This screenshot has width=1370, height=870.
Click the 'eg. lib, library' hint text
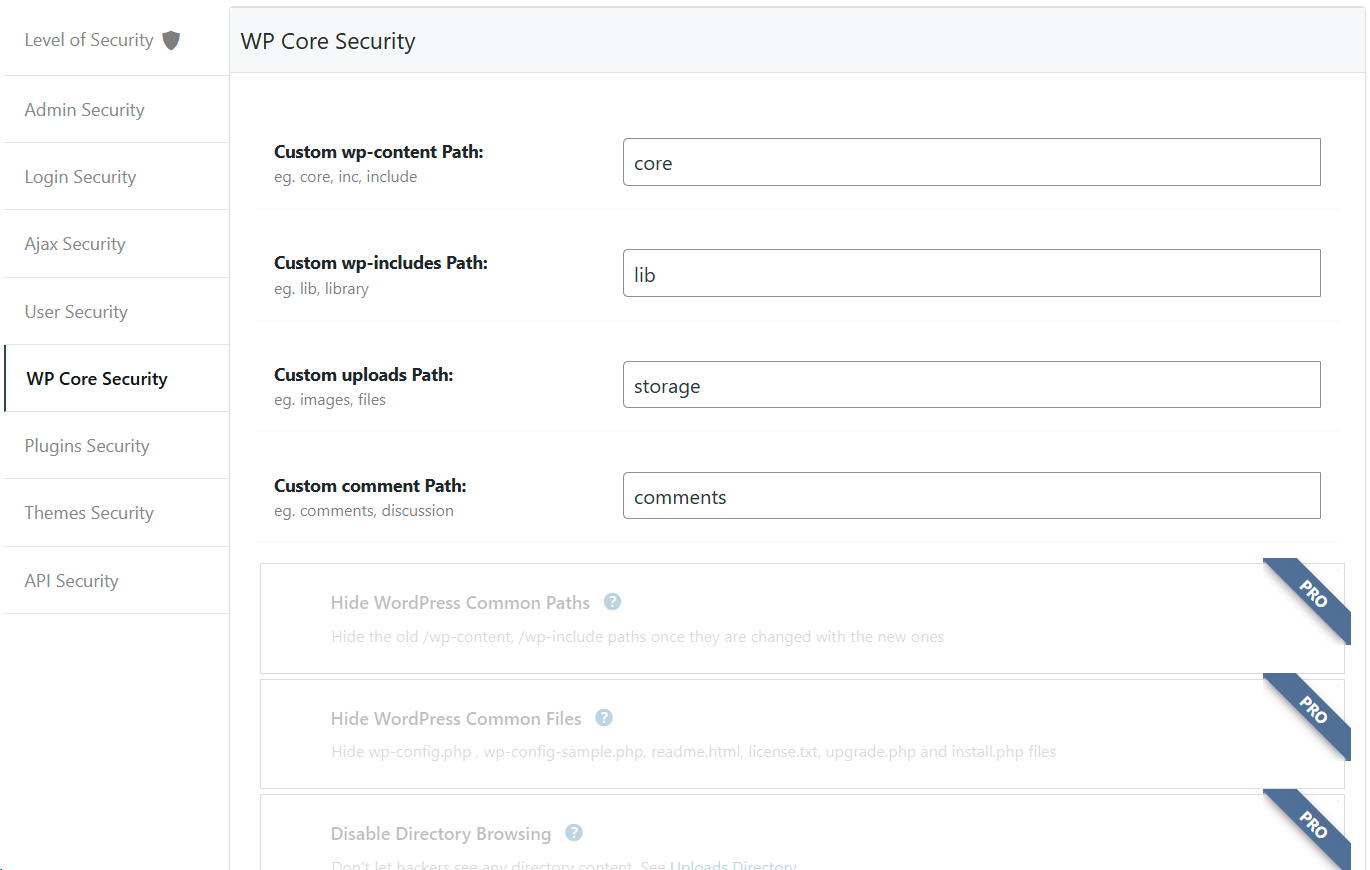322,289
